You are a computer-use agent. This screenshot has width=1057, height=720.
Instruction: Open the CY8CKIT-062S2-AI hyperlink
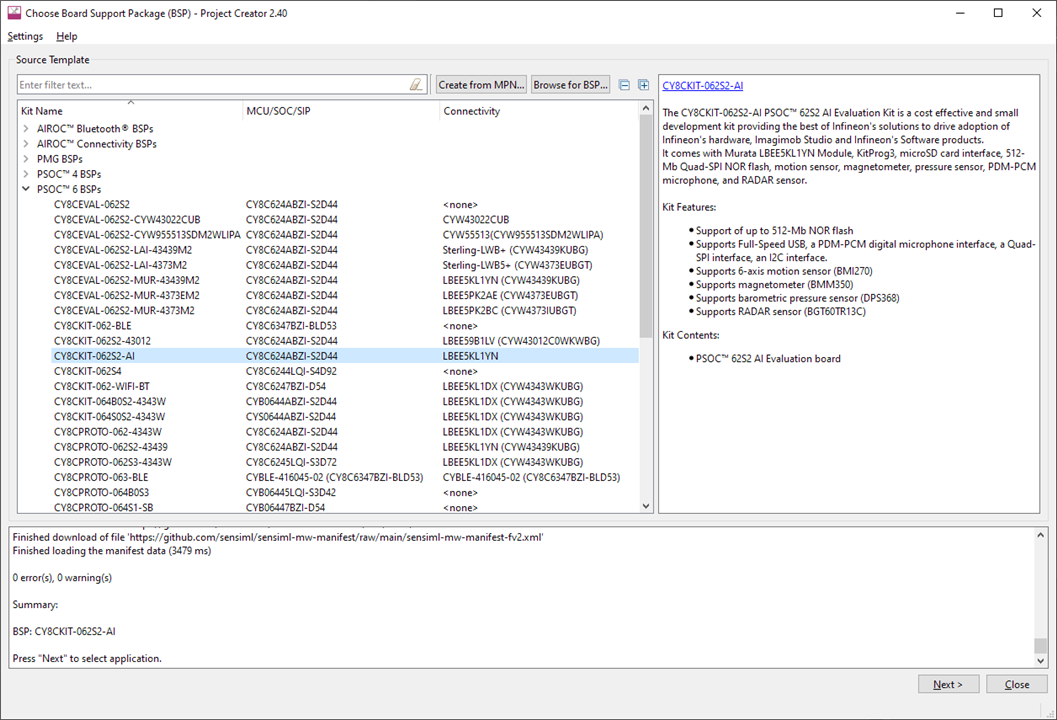[702, 86]
